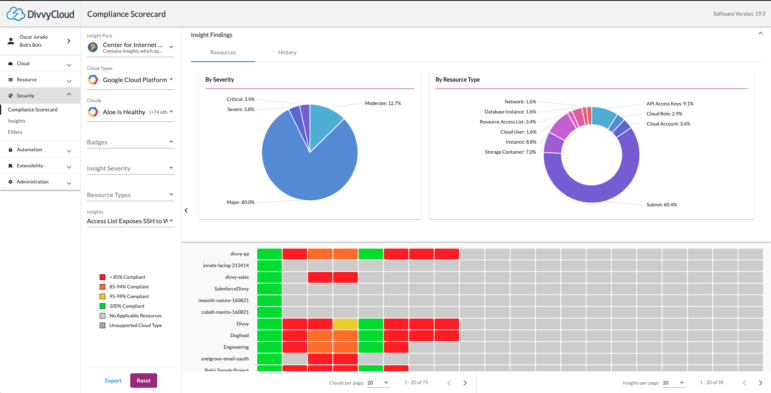The width and height of the screenshot is (771, 393).
Task: Click the orange 85-94% Compliant legend swatch
Action: click(x=102, y=287)
